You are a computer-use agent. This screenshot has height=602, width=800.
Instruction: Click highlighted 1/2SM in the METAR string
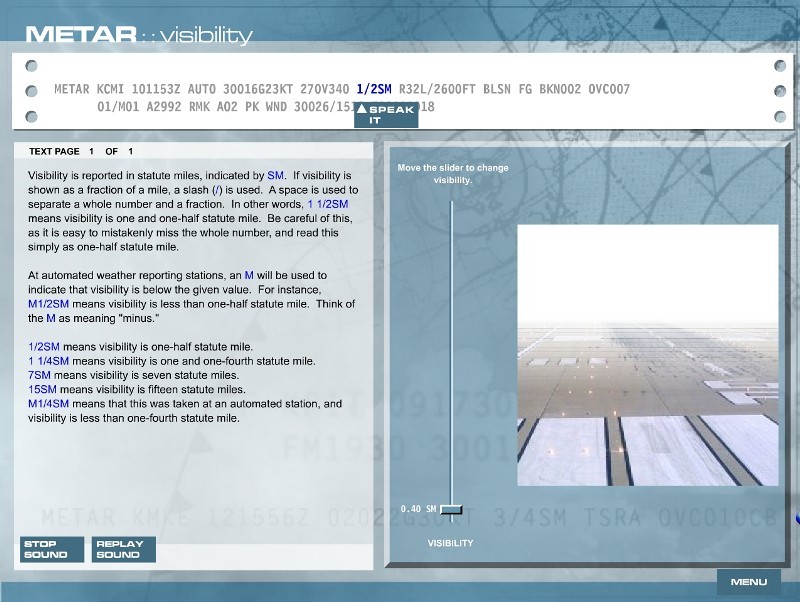pos(373,90)
